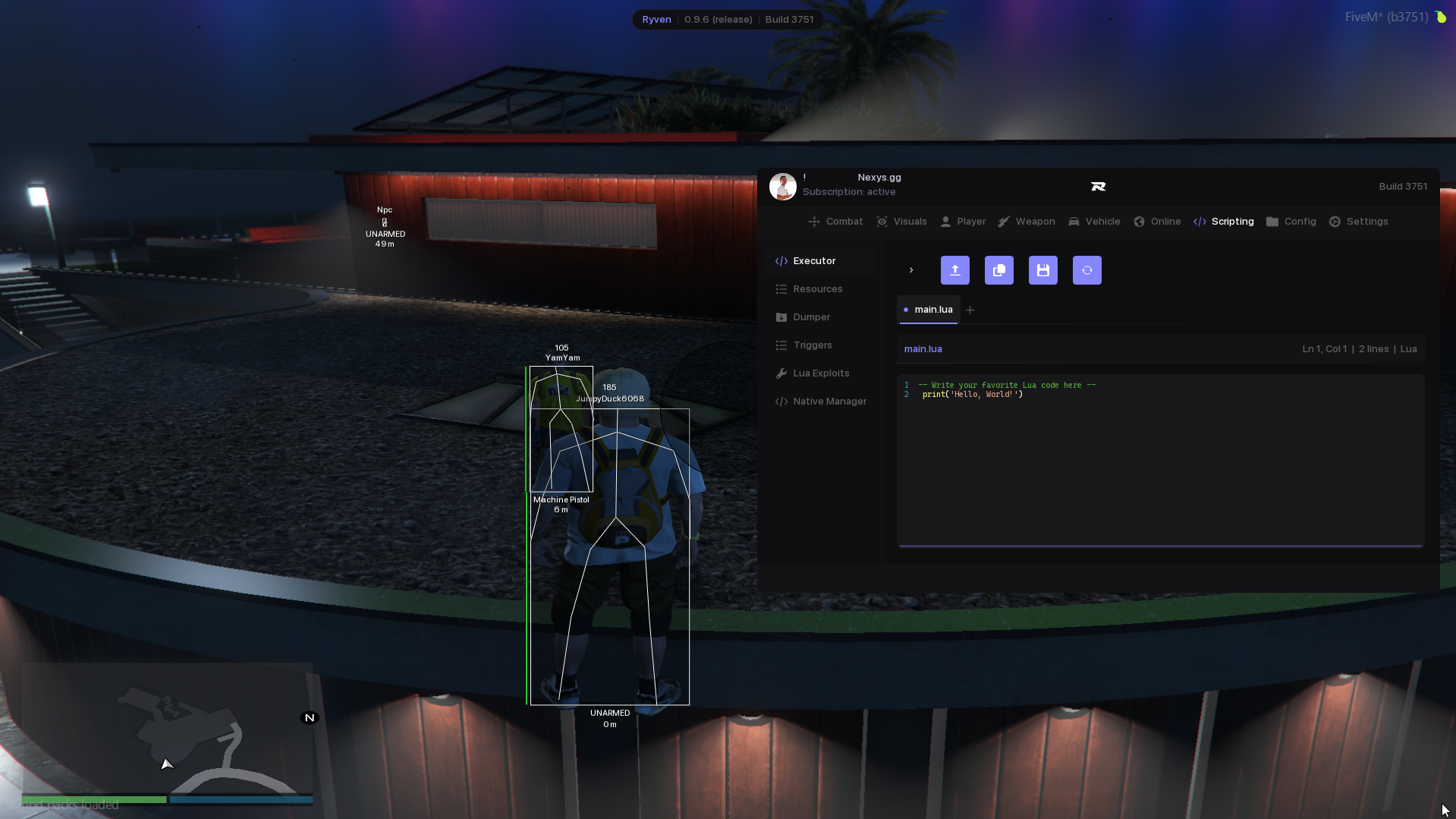
Task: Select Triggers in the sidebar
Action: pos(820,345)
